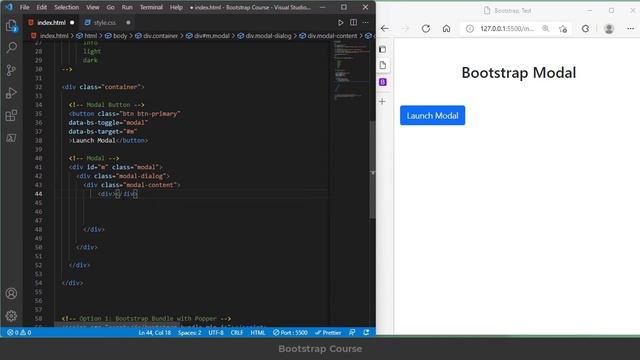Click the Launch Modal button
This screenshot has width=640, height=360.
click(432, 116)
